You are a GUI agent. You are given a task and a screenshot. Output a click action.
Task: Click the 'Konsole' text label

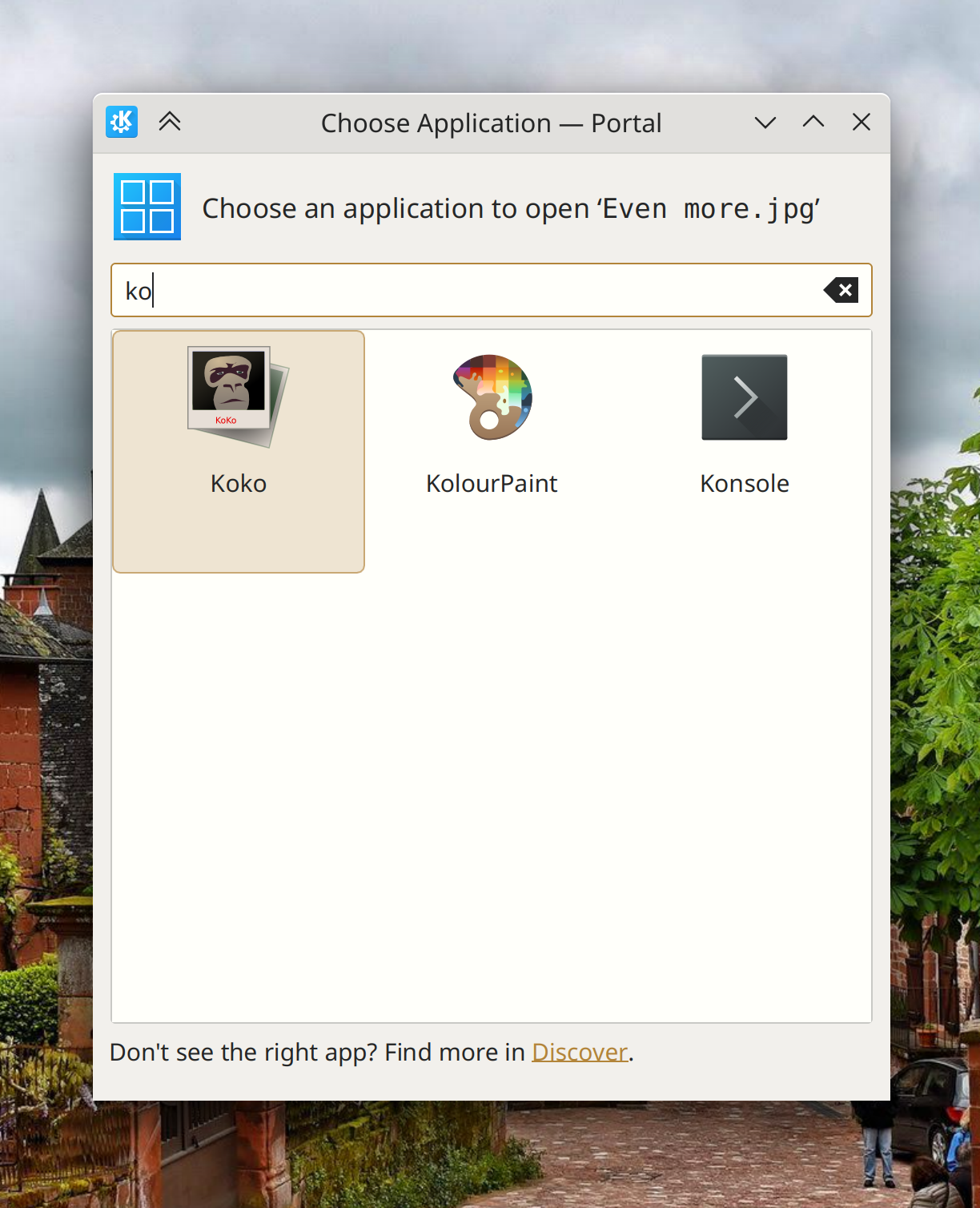[745, 484]
